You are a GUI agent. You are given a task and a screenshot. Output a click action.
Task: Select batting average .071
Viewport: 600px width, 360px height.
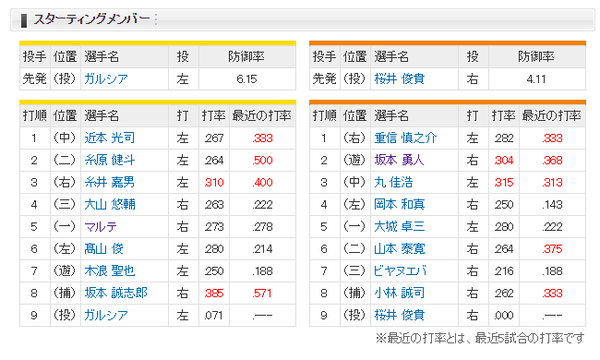[x=214, y=316]
